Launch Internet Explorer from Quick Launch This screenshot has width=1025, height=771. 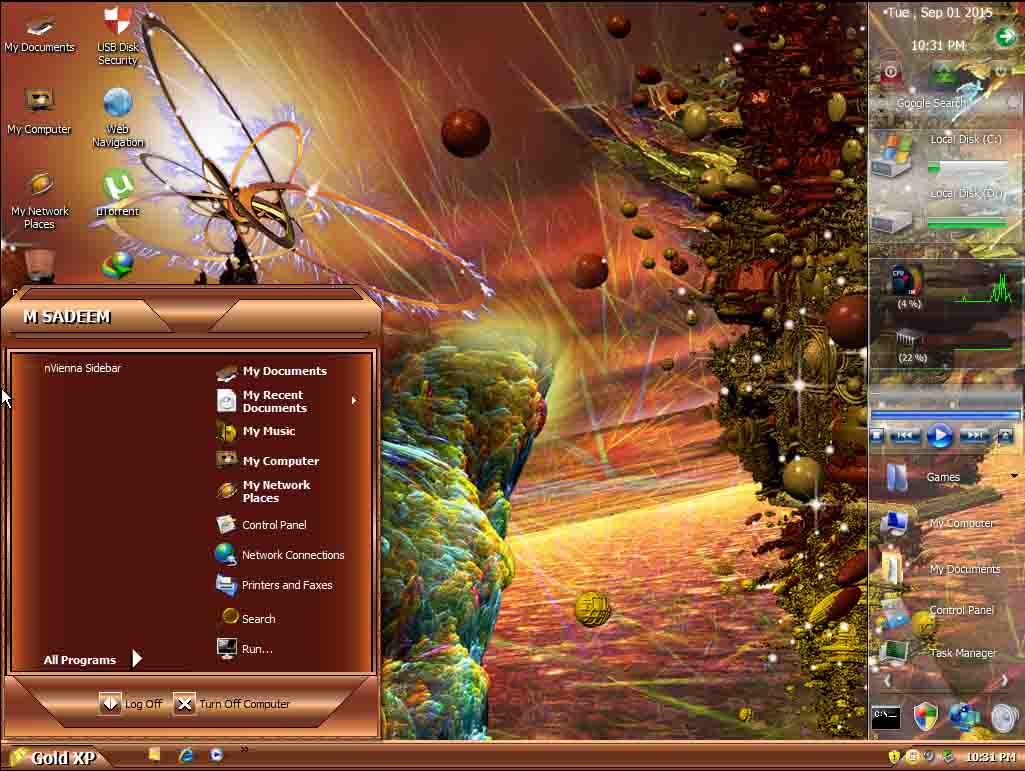coord(186,755)
